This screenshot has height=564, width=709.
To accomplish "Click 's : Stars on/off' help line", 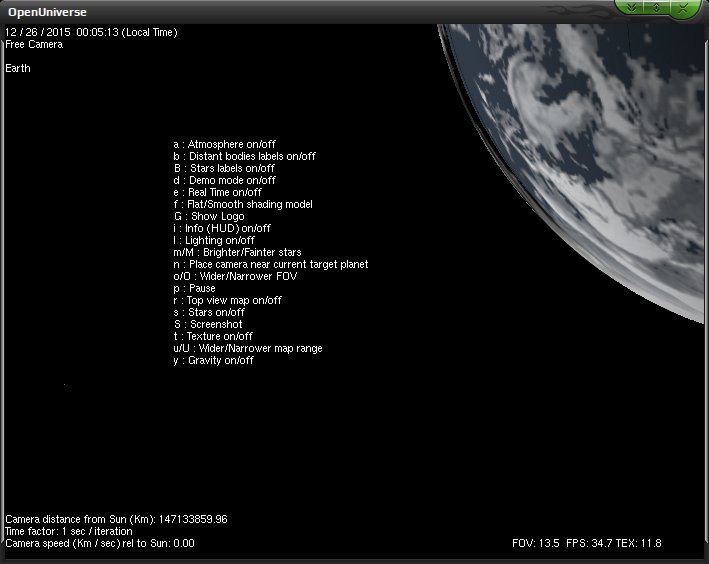I will [x=209, y=313].
